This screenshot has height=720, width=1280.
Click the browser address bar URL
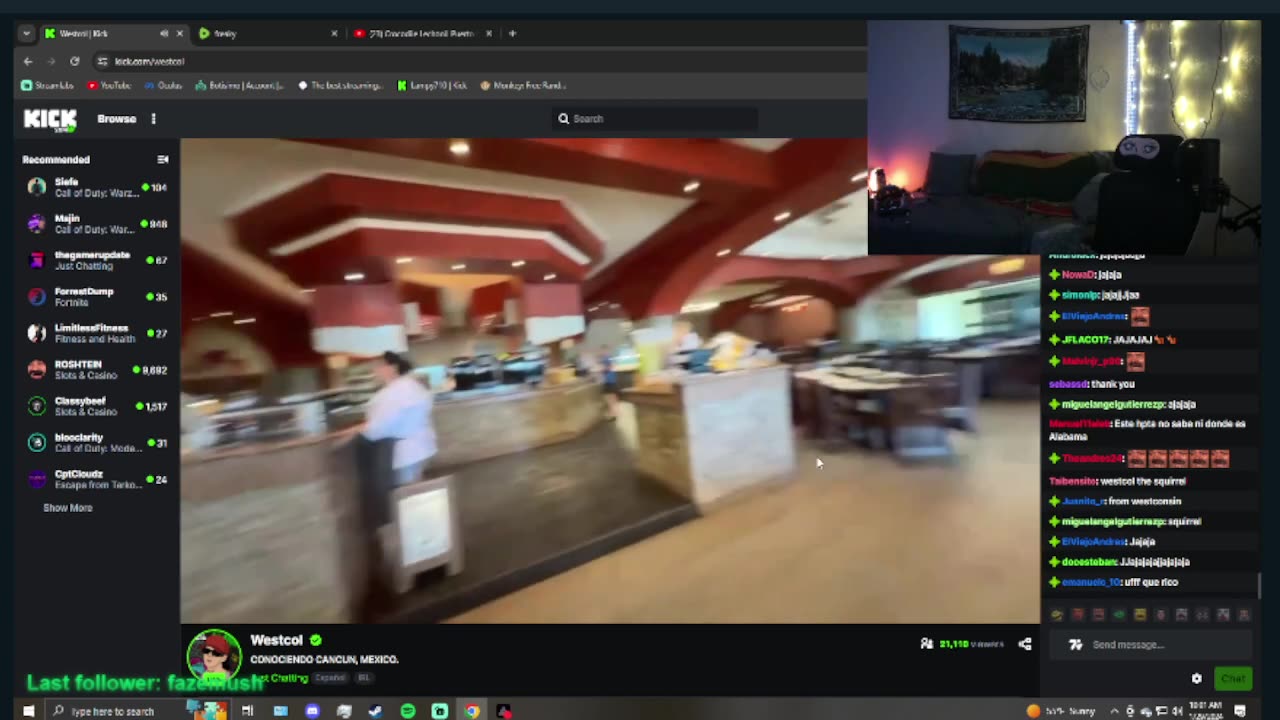[149, 61]
